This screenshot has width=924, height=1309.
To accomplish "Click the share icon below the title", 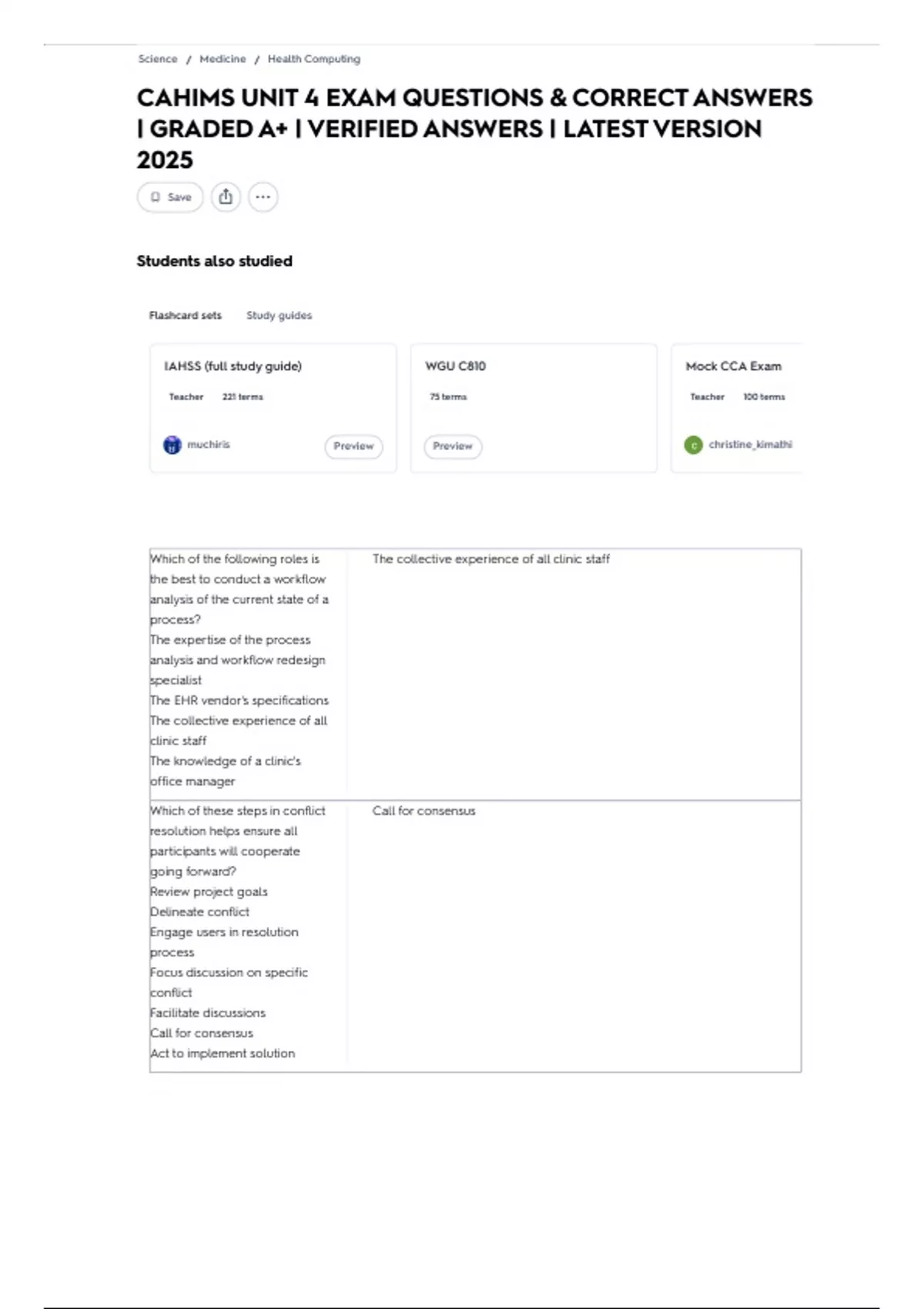I will 226,197.
